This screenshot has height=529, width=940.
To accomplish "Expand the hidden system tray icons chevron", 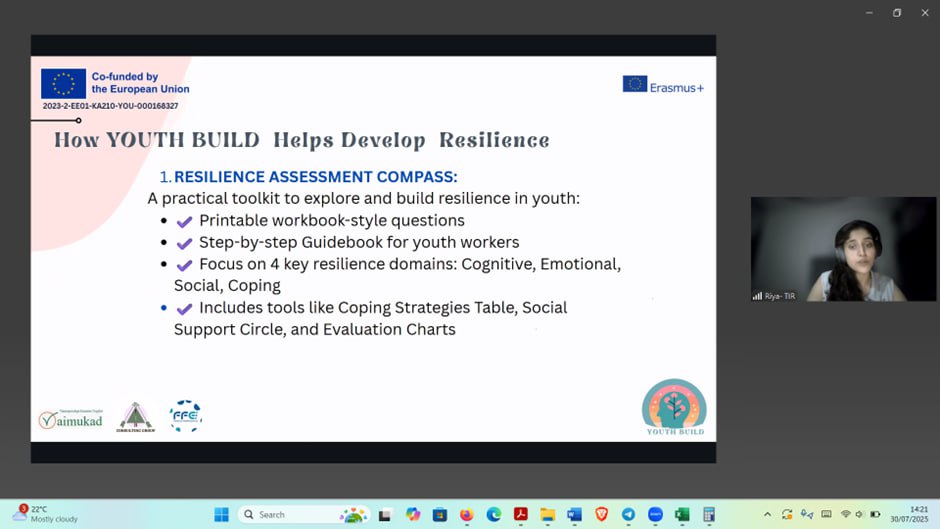I will 767,515.
